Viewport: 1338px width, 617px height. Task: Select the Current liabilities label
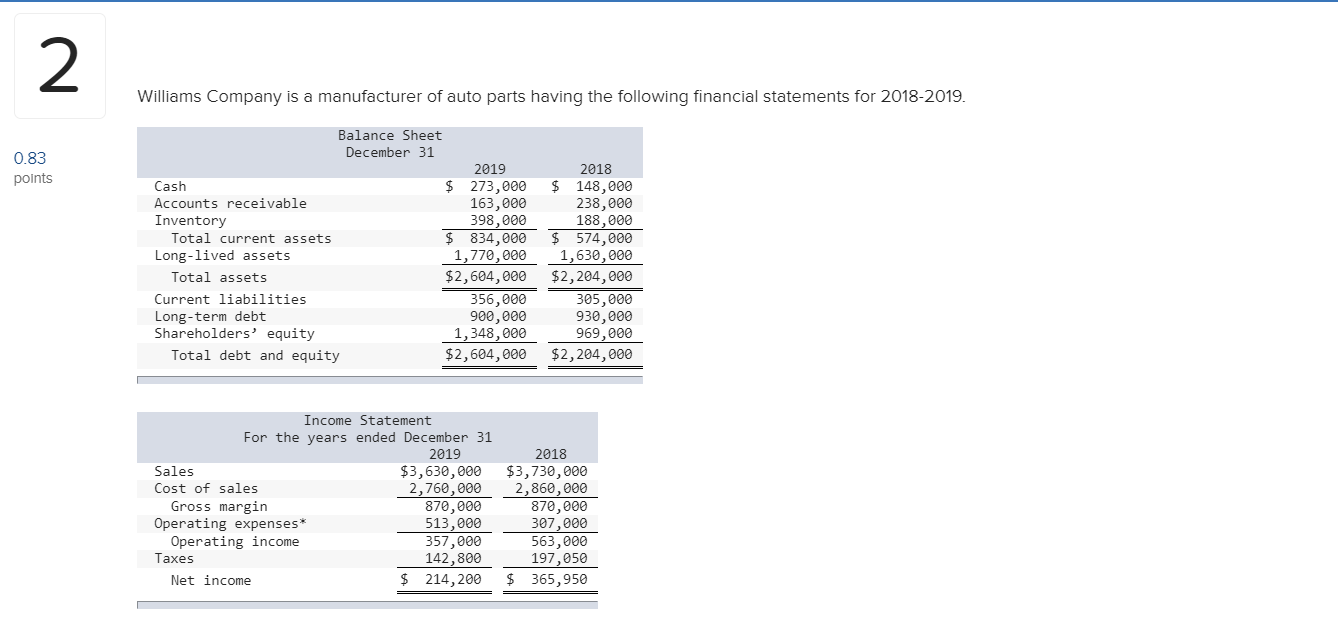point(230,299)
